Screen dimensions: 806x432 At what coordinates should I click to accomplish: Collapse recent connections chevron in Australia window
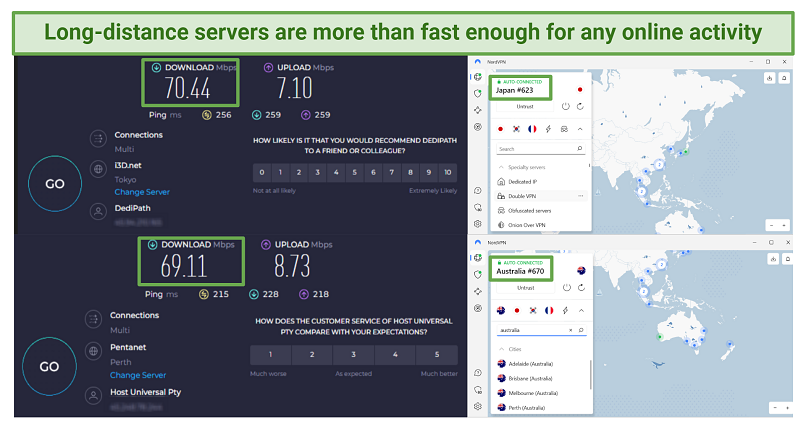581,311
